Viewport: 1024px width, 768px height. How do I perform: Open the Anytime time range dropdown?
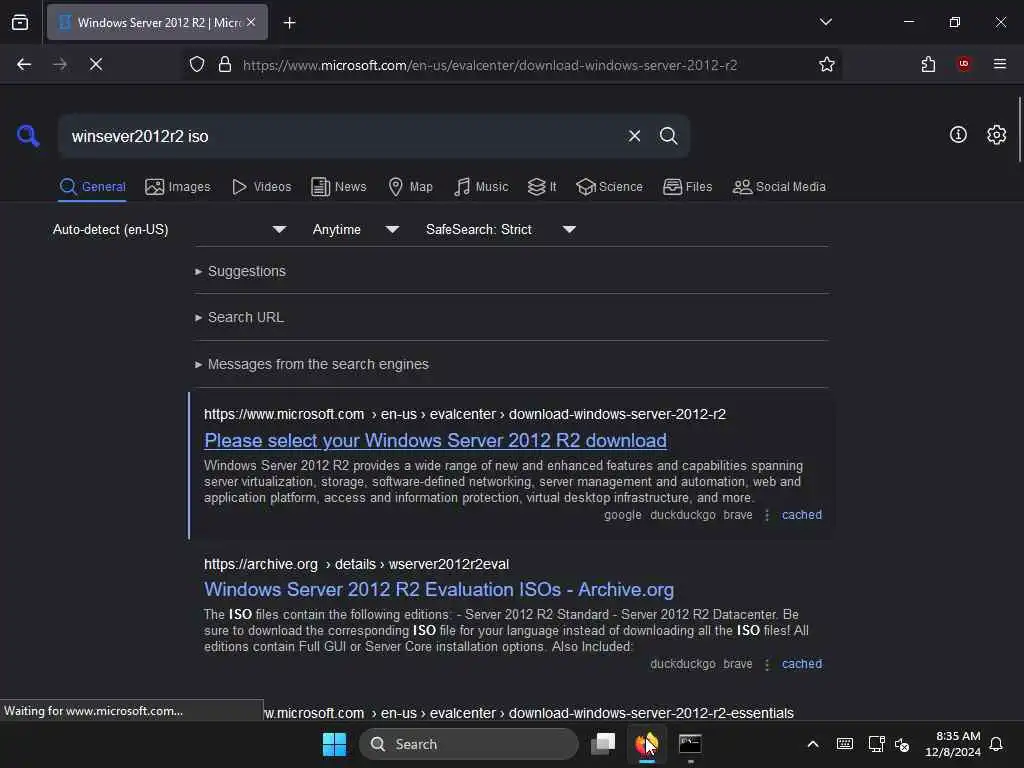pos(356,229)
